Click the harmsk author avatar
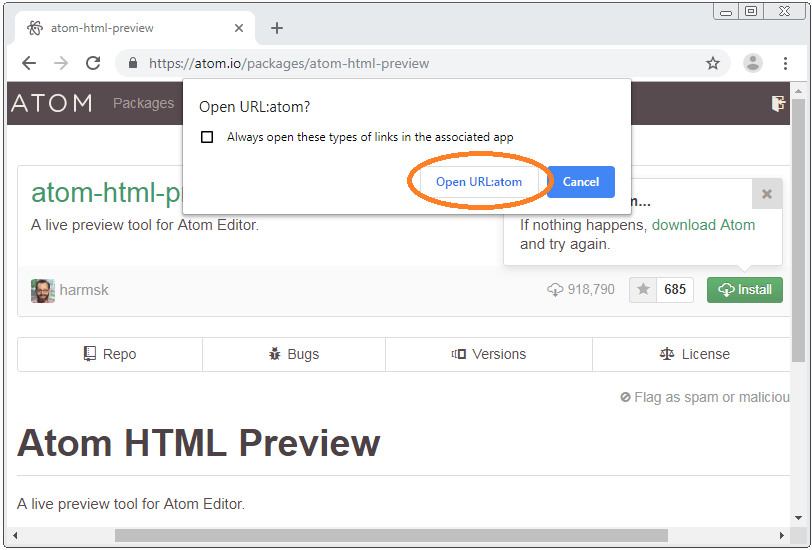The width and height of the screenshot is (812, 550). tap(42, 291)
